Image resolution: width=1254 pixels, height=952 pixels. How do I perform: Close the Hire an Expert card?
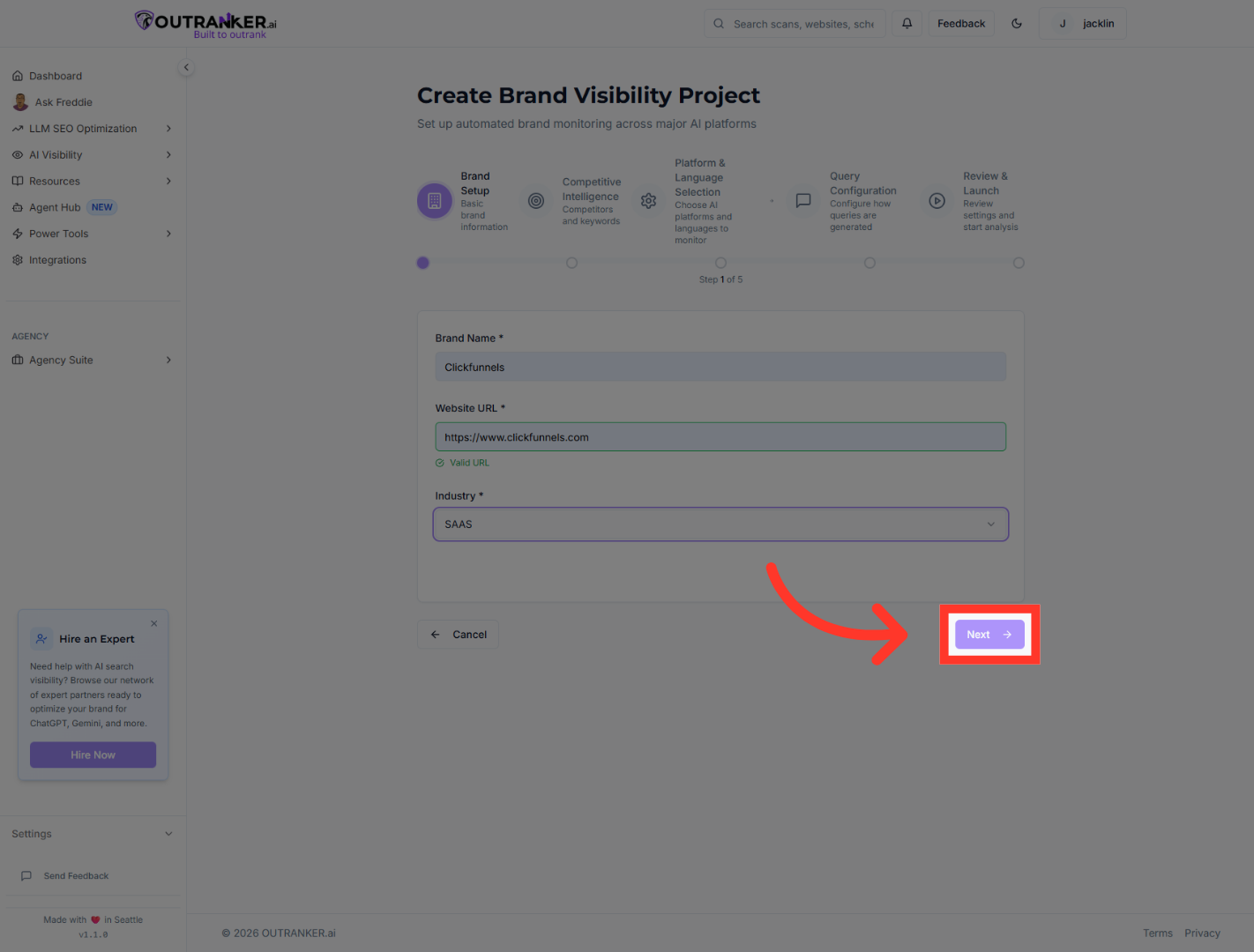154,623
